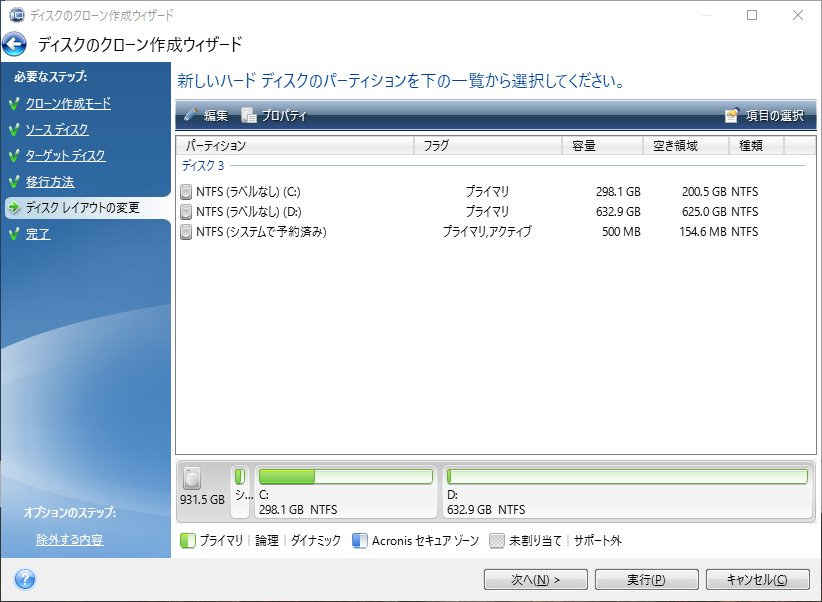This screenshot has width=822, height=602.
Task: Click the green プライマリ legend swatch
Action: [x=187, y=541]
